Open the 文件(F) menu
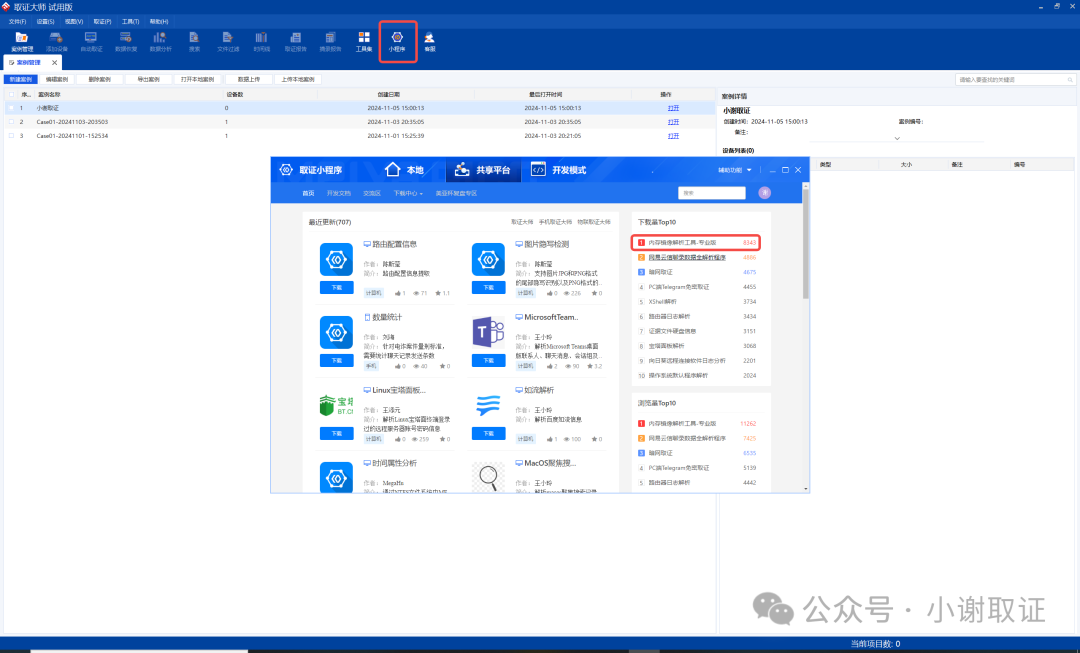The width and height of the screenshot is (1080, 653). [17, 22]
